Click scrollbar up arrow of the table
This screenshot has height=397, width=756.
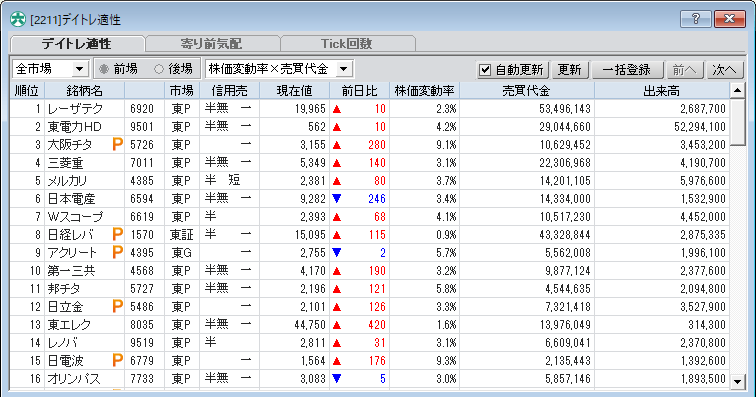point(737,90)
